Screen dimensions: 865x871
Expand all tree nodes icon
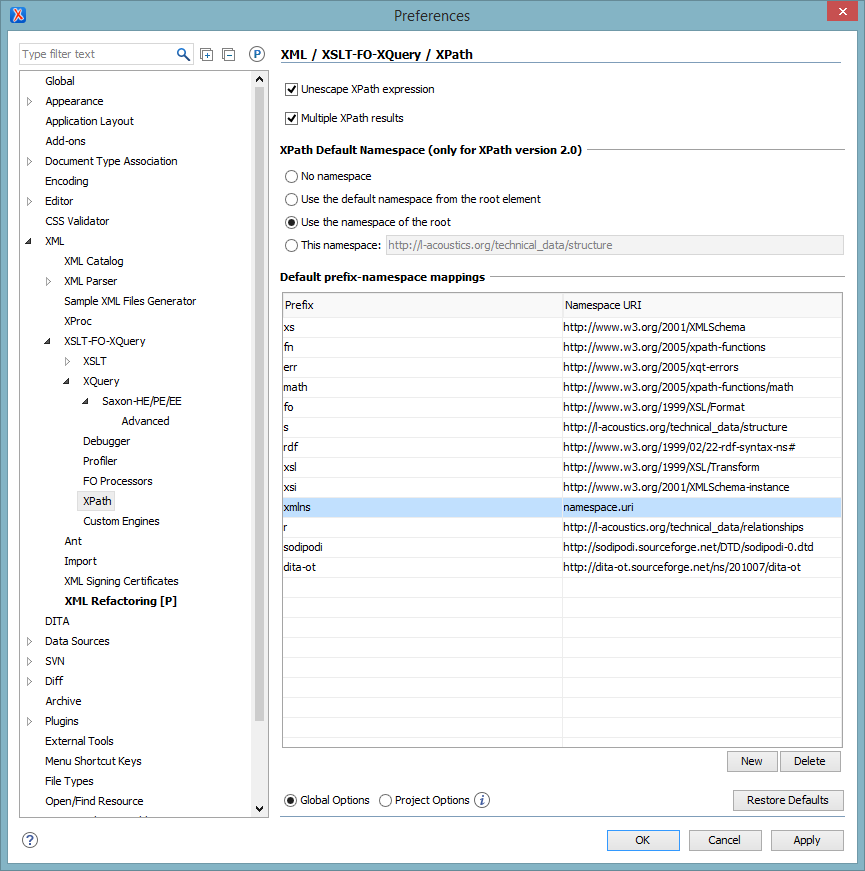click(x=207, y=54)
